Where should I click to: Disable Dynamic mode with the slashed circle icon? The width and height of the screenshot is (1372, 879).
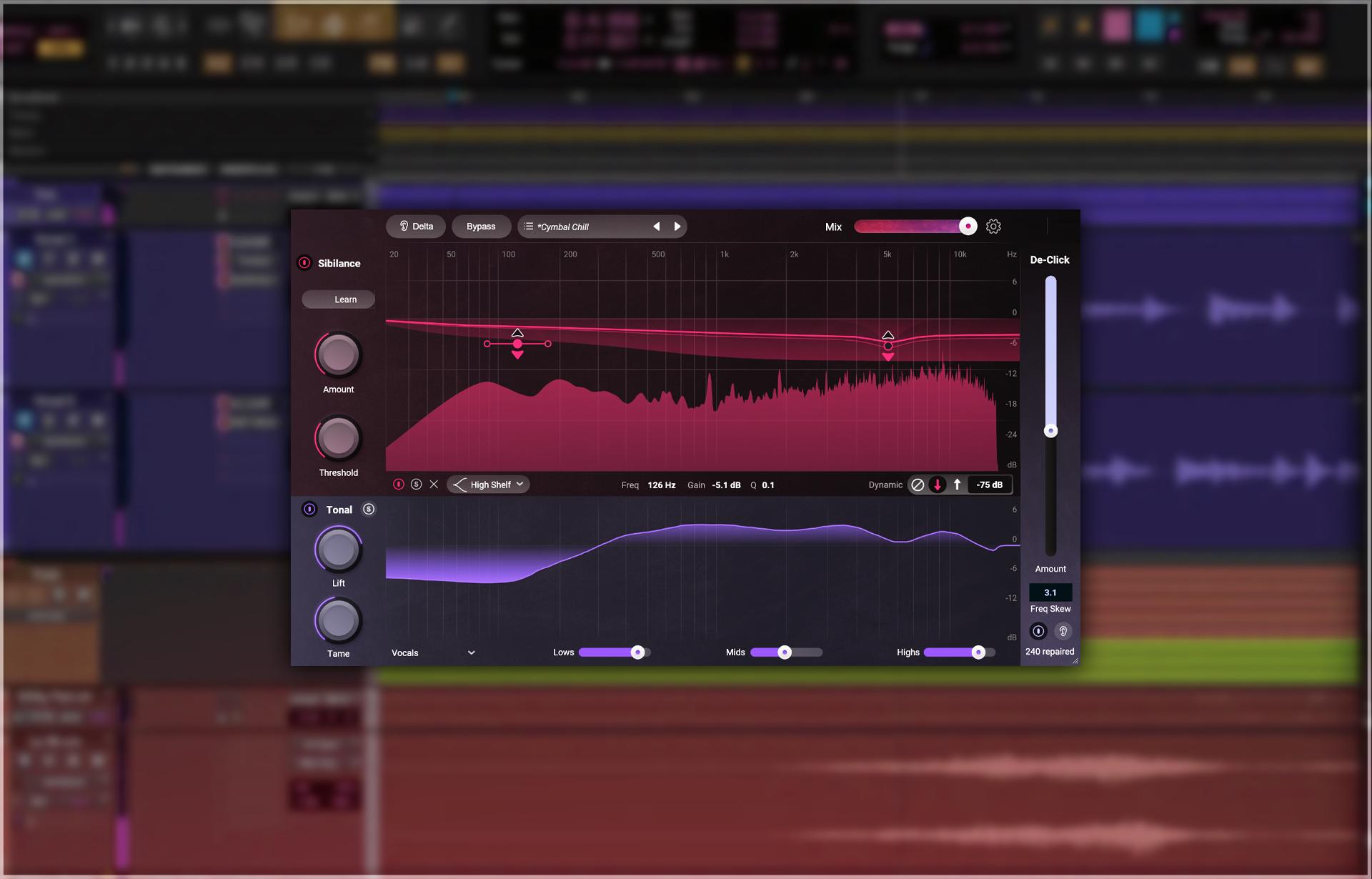point(918,485)
